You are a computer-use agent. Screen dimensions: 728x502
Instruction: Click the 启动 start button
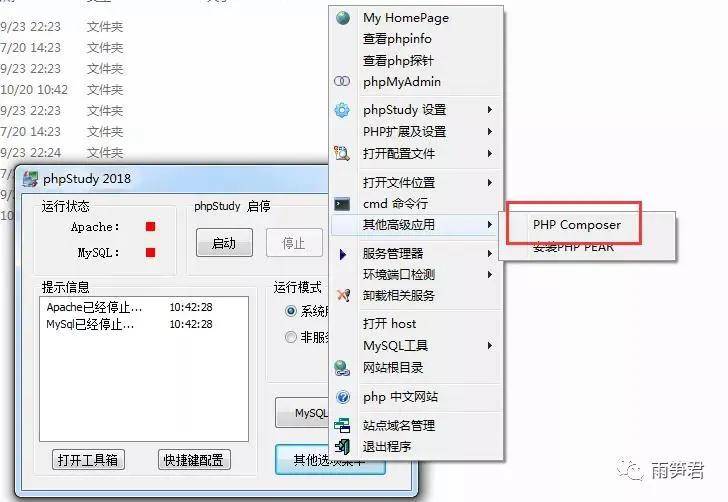[x=224, y=242]
